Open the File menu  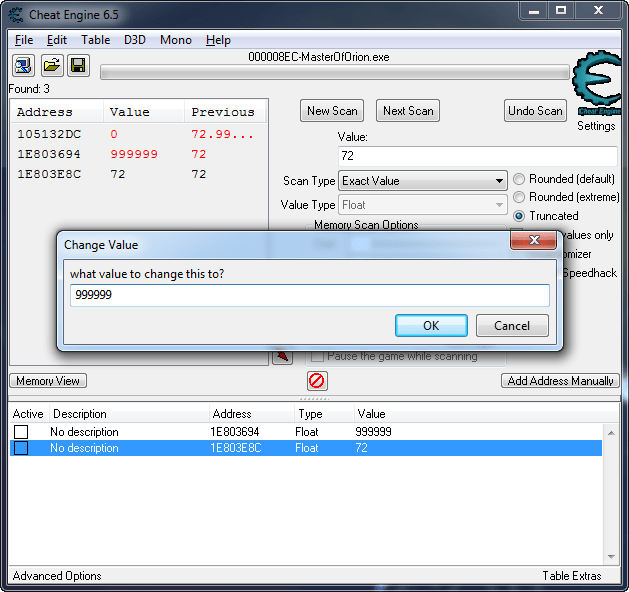point(24,40)
